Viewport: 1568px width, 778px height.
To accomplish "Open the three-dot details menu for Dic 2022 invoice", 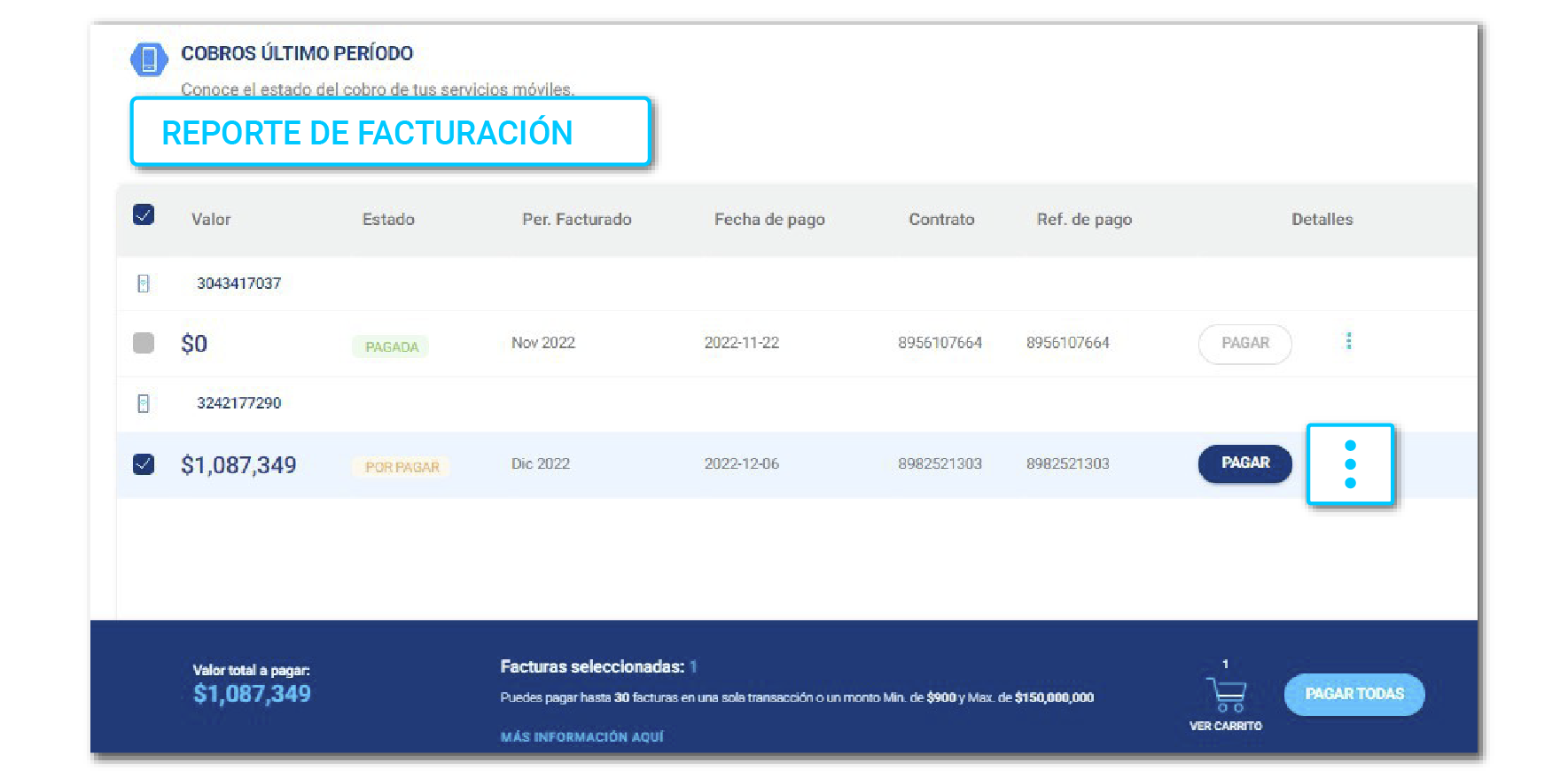I will tap(1350, 464).
